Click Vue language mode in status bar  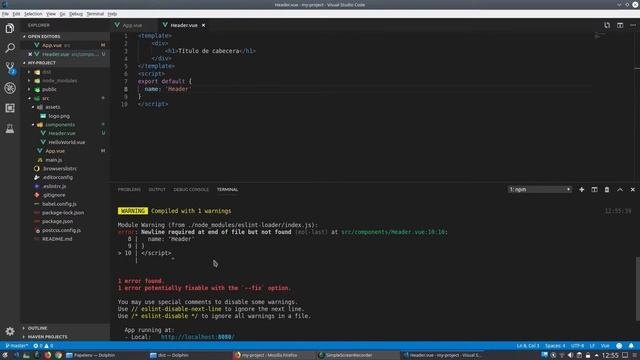(605, 346)
